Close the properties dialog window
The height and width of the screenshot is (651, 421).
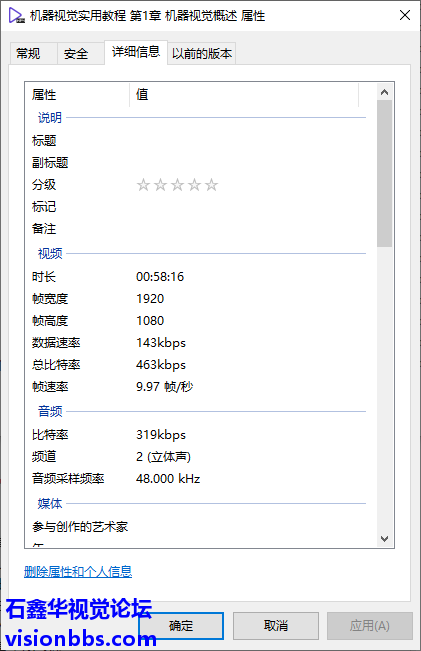(x=405, y=15)
